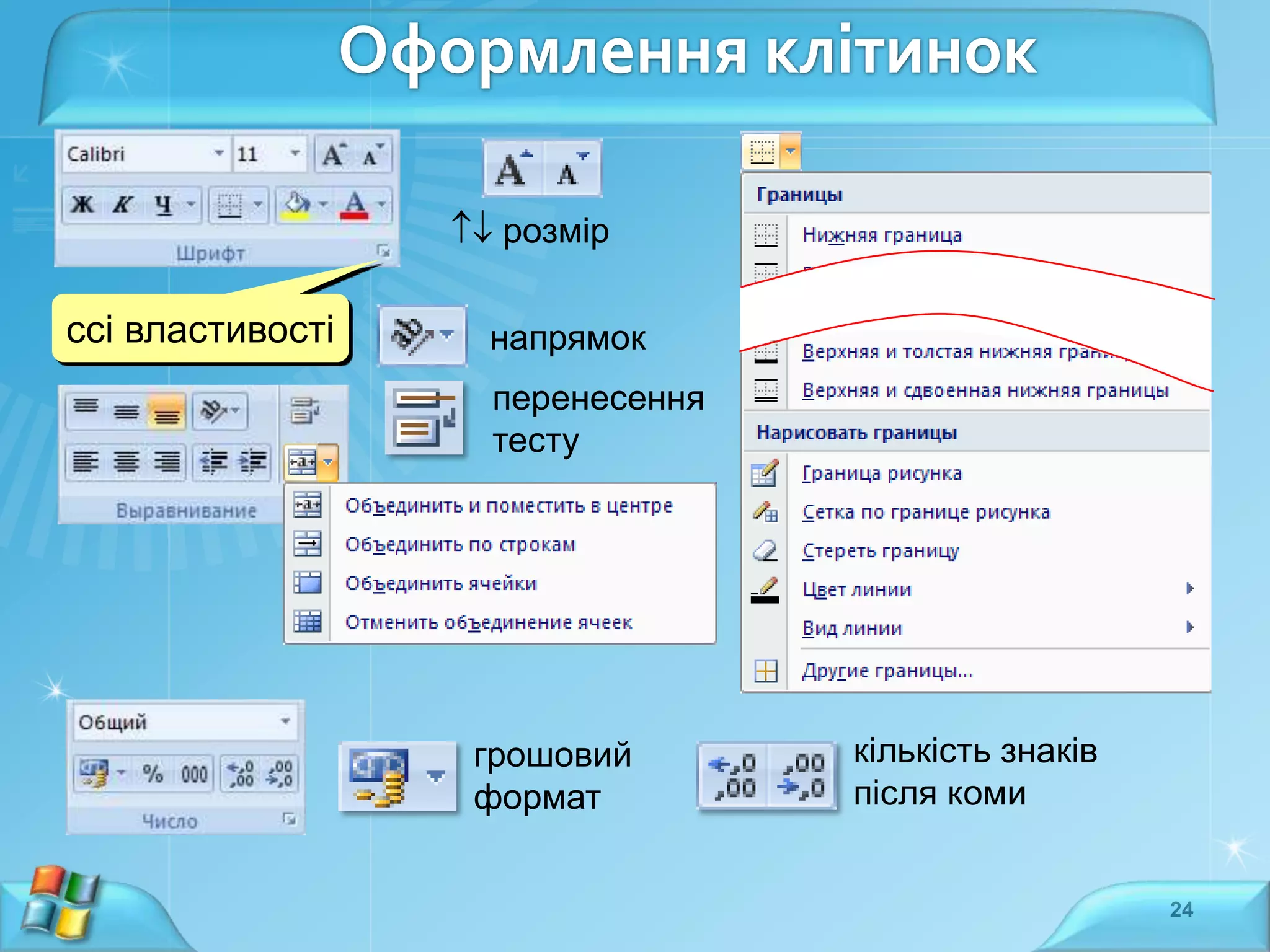The image size is (1270, 952).
Task: Click decrease indent icon
Action: coord(213,461)
